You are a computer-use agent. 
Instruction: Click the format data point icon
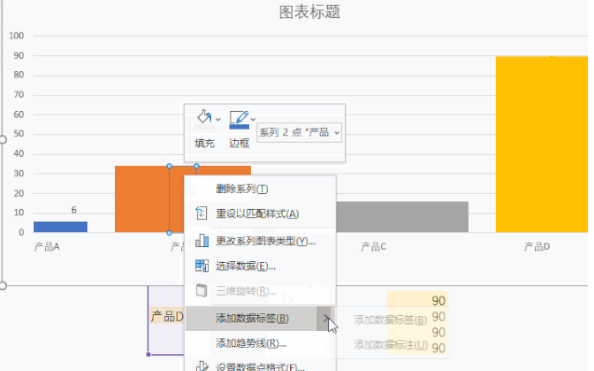202,366
